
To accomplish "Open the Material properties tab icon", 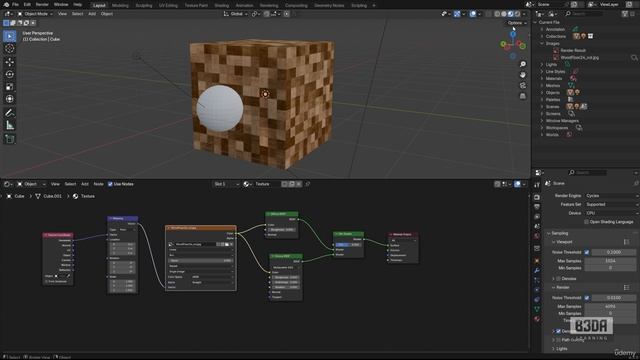I will pyautogui.click(x=537, y=319).
